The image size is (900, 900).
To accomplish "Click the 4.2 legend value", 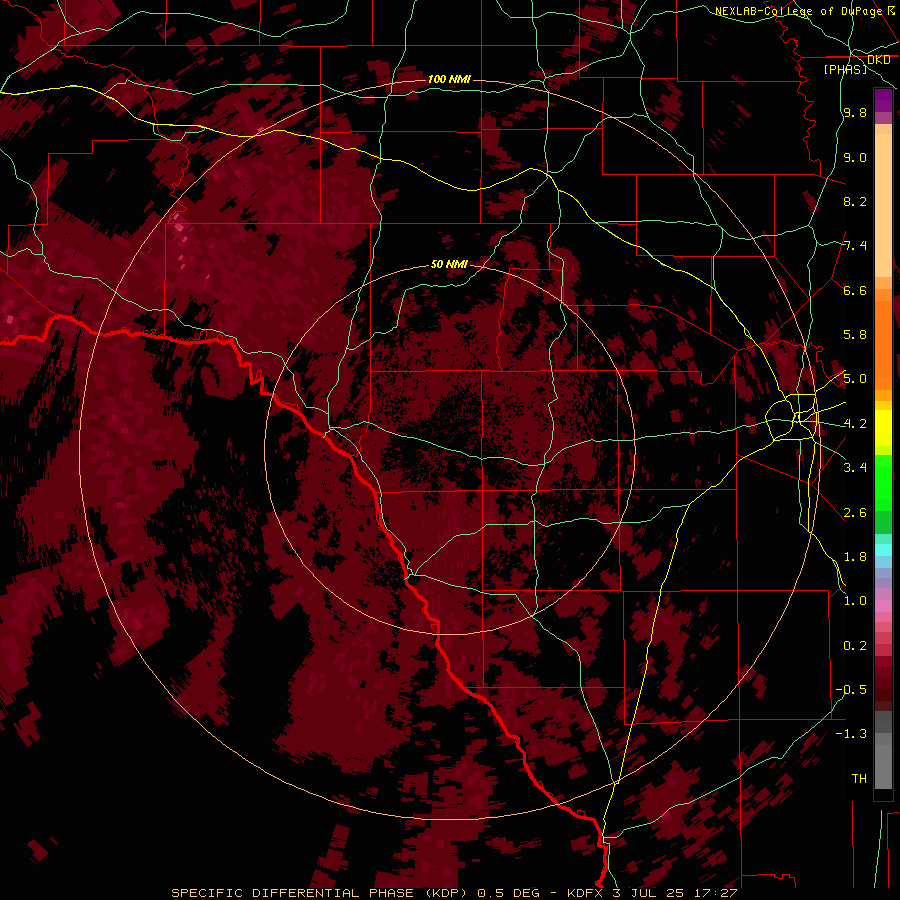I will point(855,424).
